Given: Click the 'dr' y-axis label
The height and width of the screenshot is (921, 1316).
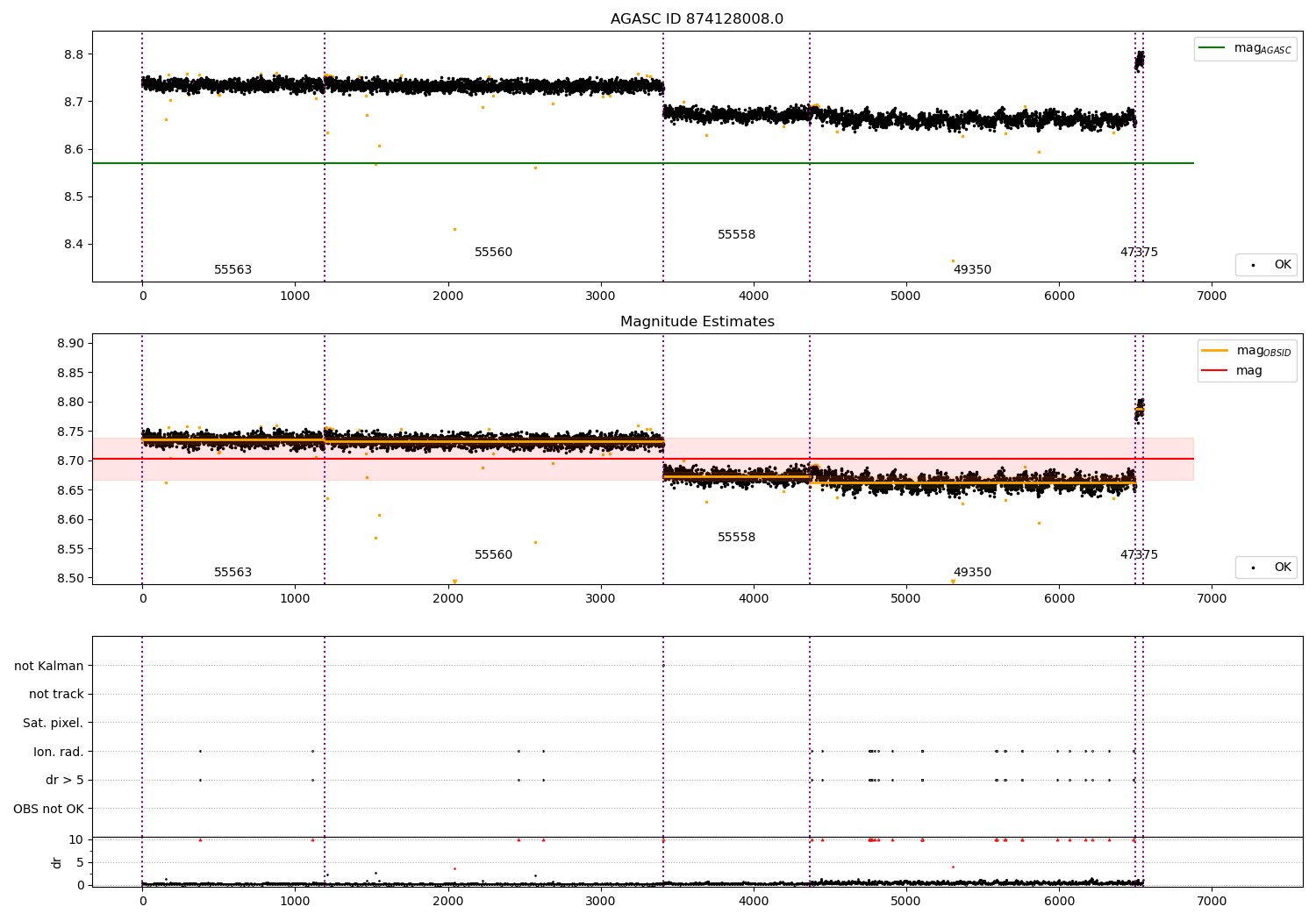Looking at the screenshot, I should (57, 862).
